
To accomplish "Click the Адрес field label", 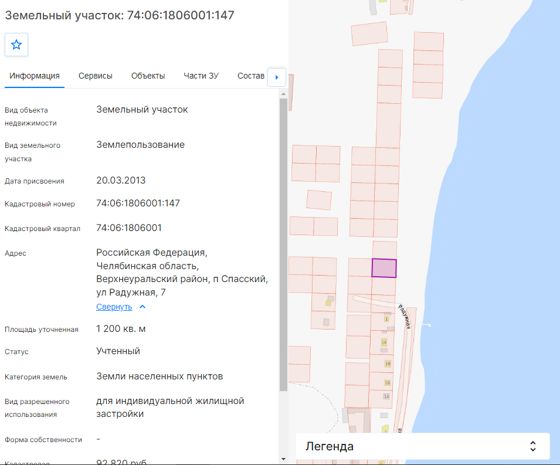I will [15, 253].
